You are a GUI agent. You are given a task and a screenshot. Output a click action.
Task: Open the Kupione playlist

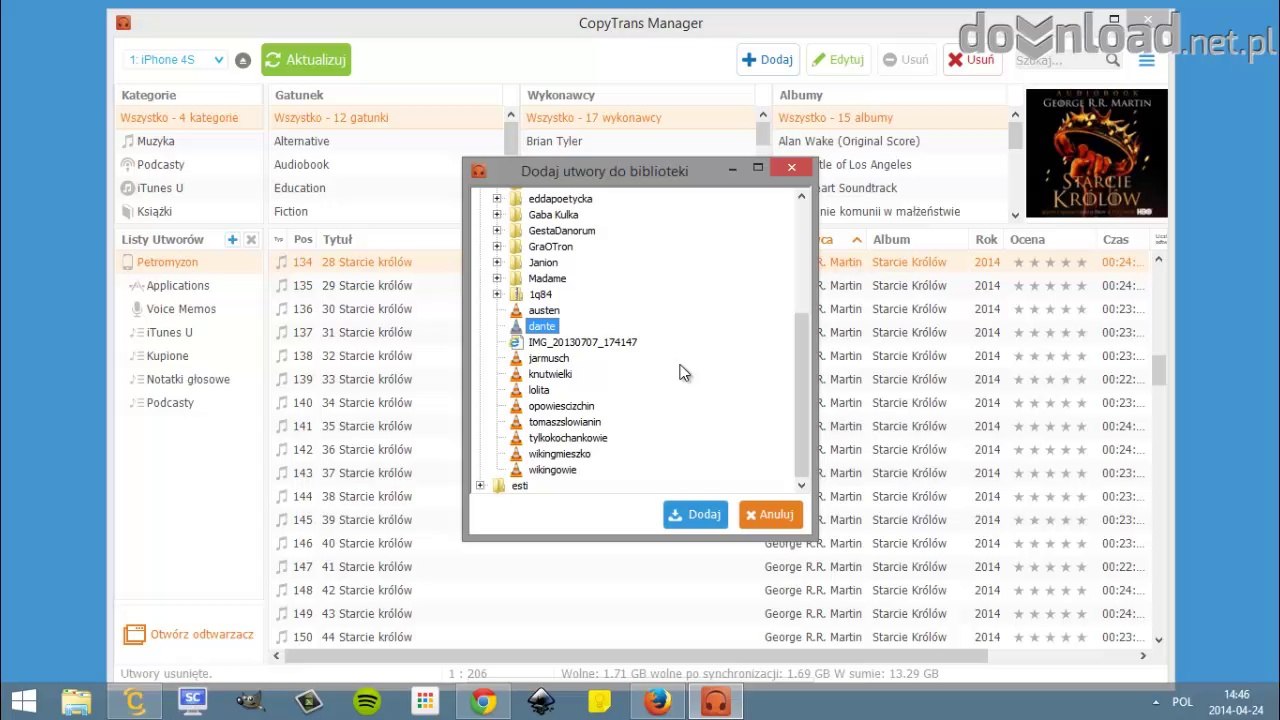click(x=167, y=356)
